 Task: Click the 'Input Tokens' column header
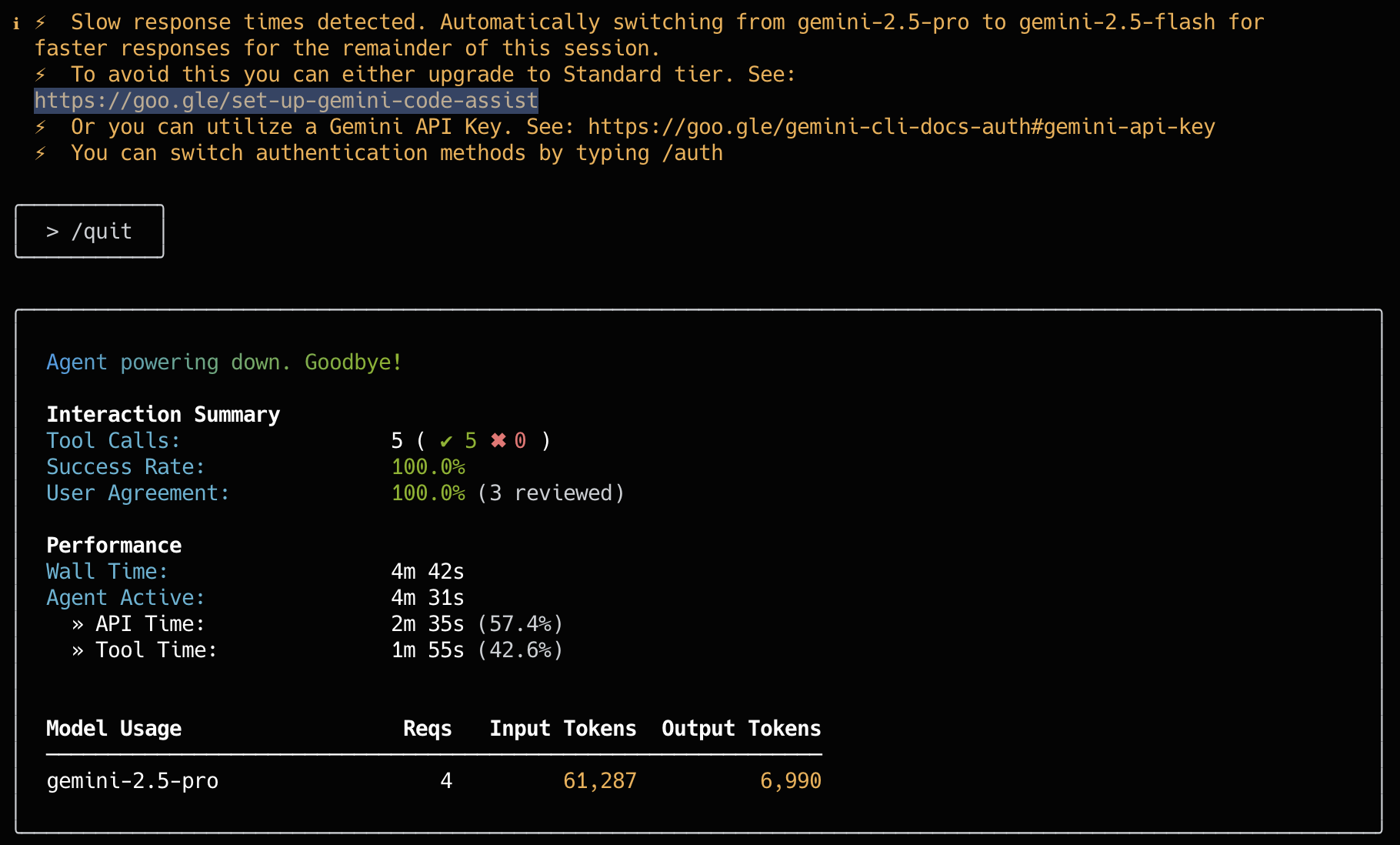point(563,729)
